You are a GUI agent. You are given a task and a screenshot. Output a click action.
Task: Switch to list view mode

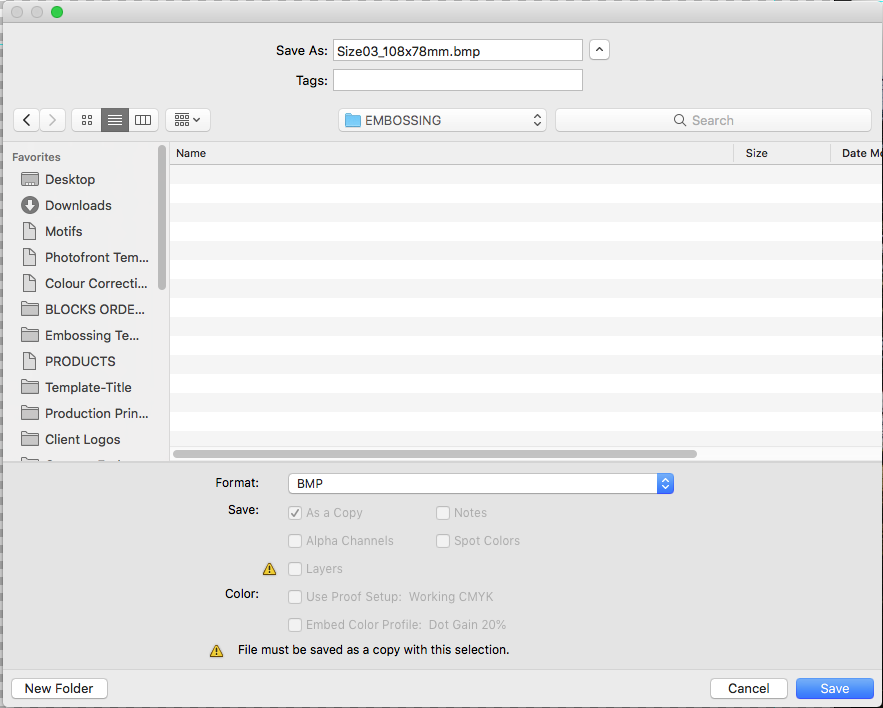point(115,120)
